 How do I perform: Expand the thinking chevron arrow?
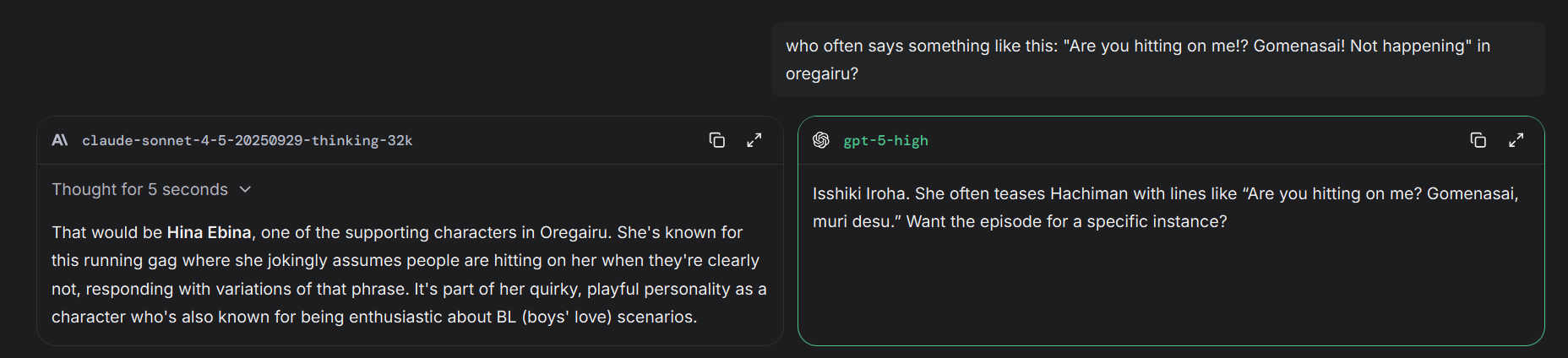[x=246, y=189]
